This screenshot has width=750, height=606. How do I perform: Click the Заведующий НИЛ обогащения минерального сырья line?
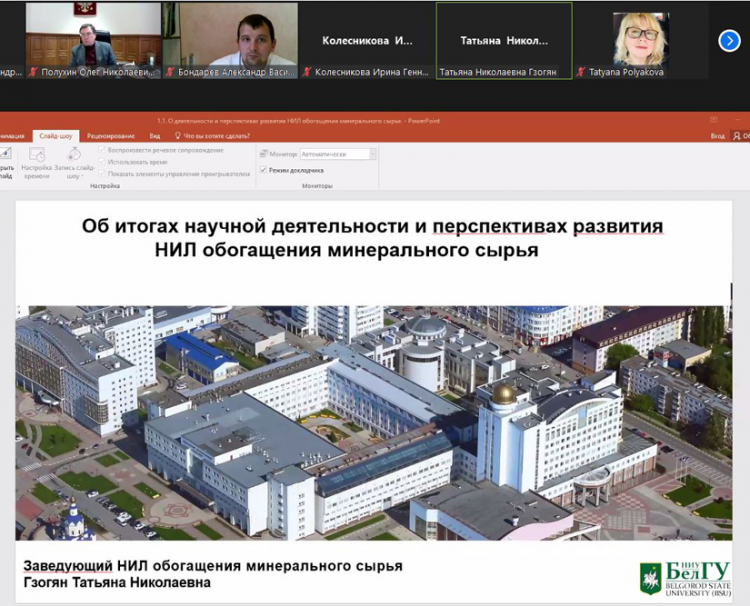pyautogui.click(x=213, y=566)
